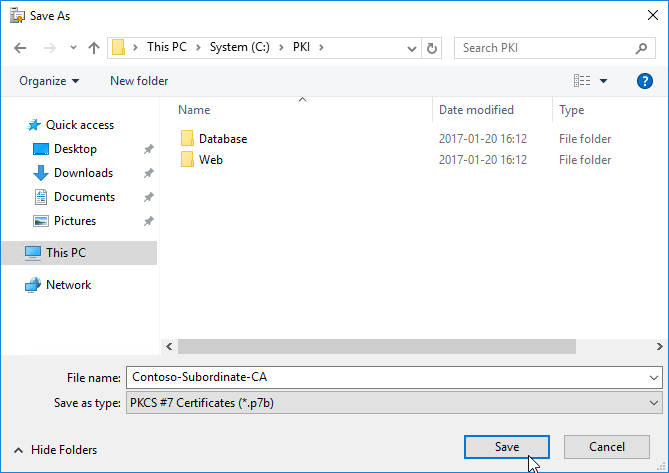Image resolution: width=669 pixels, height=473 pixels.
Task: Click the horizontal scrollbar thumb
Action: (x=377, y=346)
